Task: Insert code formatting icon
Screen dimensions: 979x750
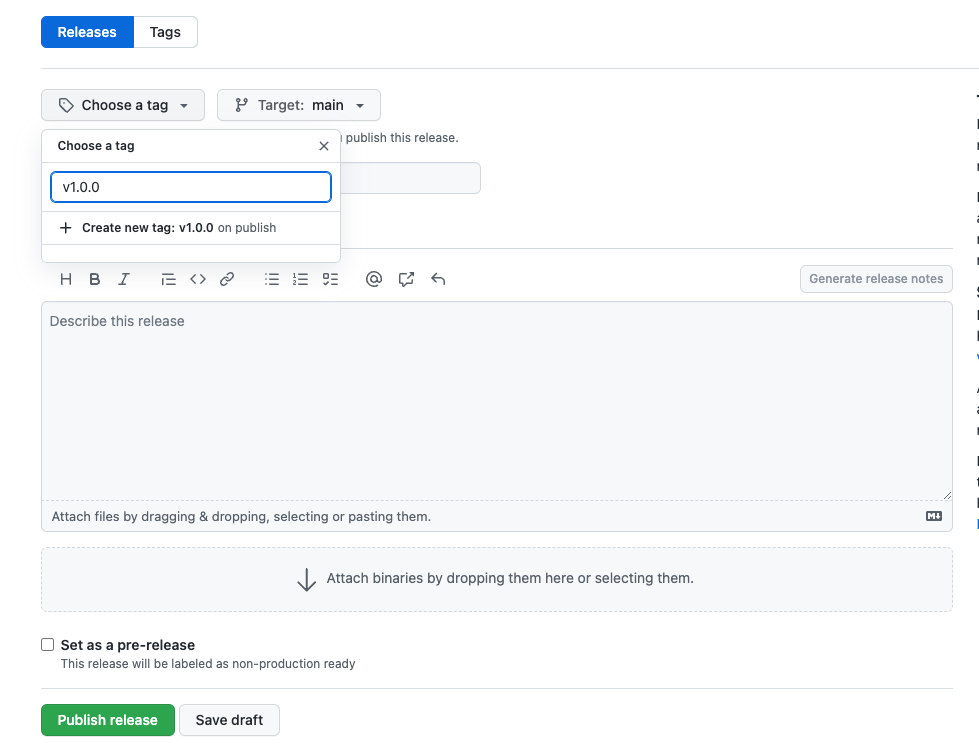Action: 198,279
